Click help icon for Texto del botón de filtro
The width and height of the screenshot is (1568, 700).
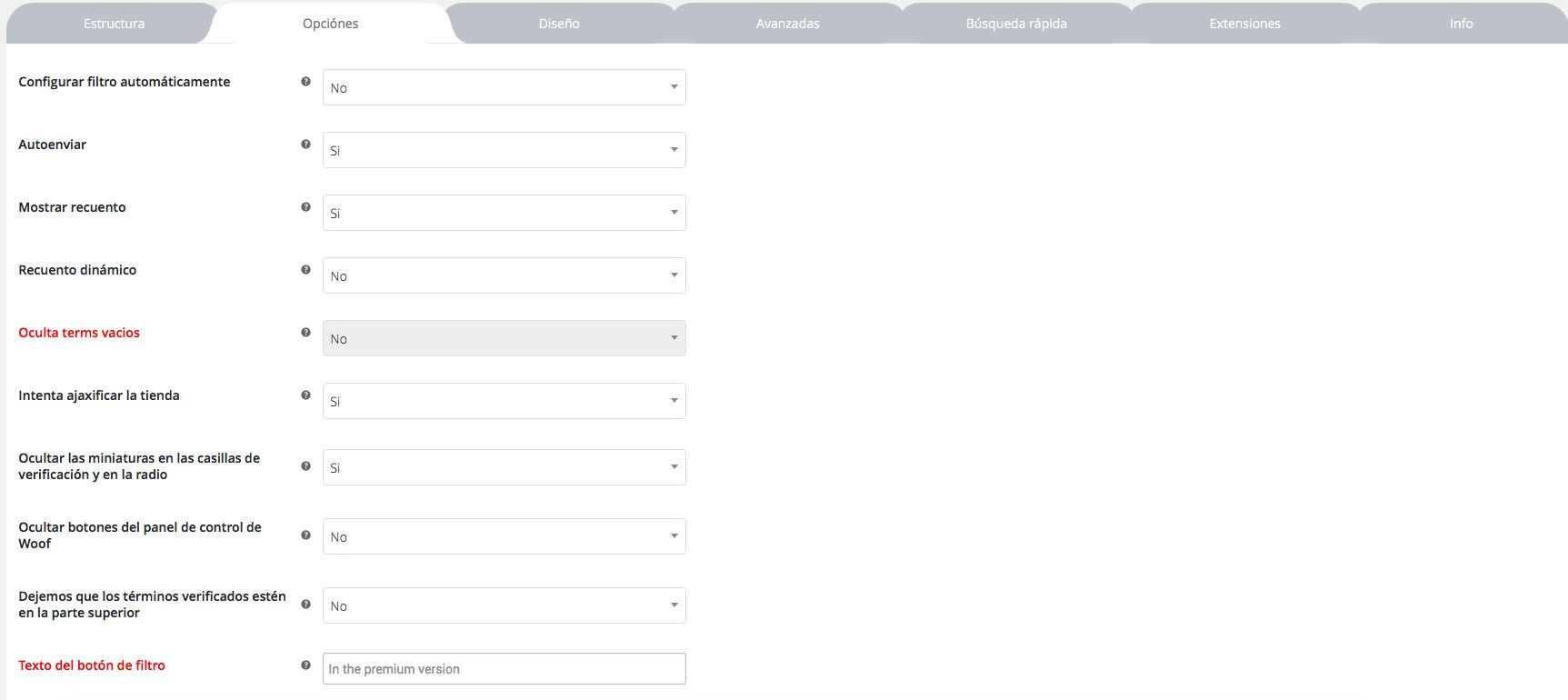305,665
